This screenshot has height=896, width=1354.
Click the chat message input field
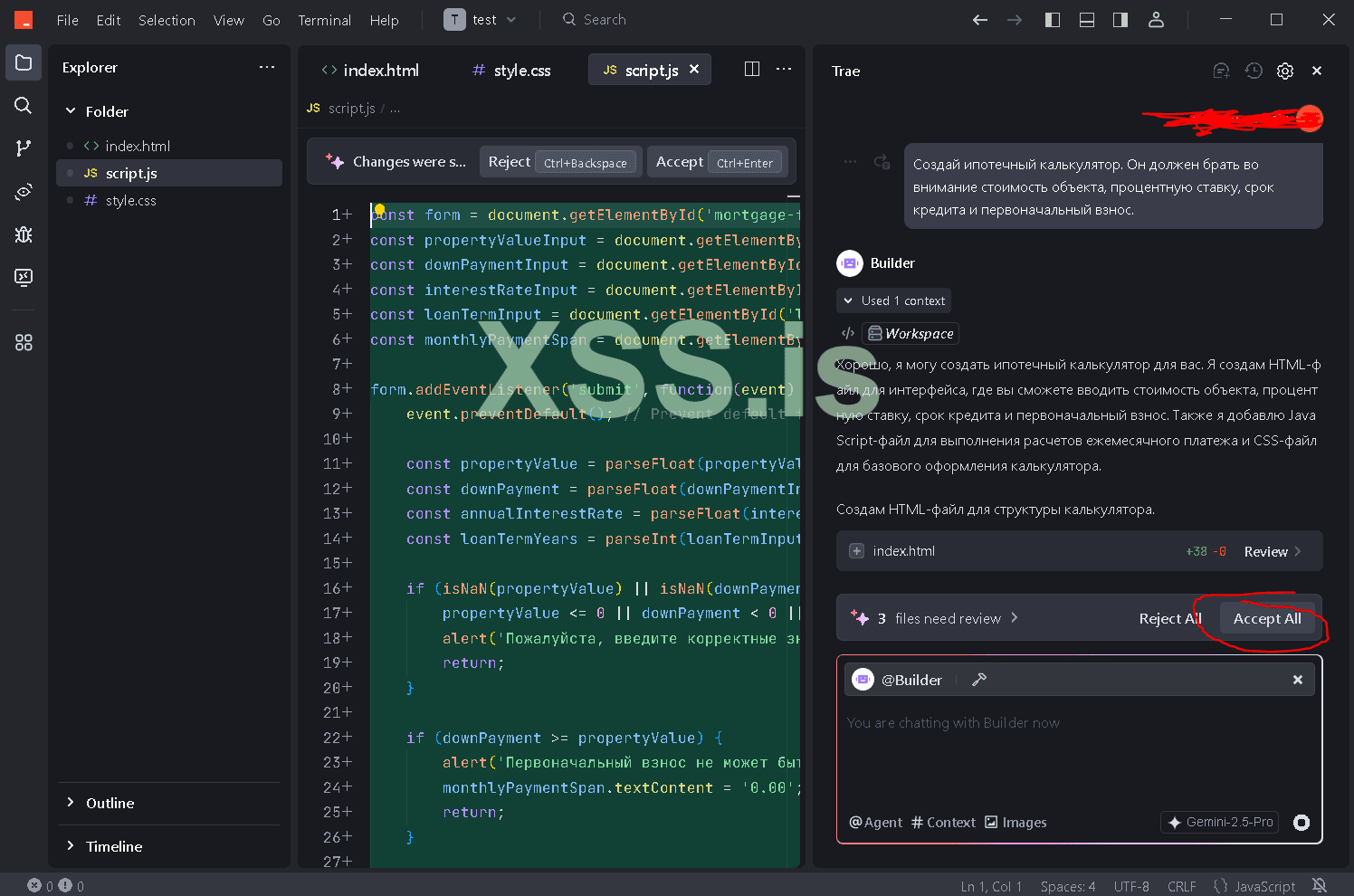tap(1077, 751)
